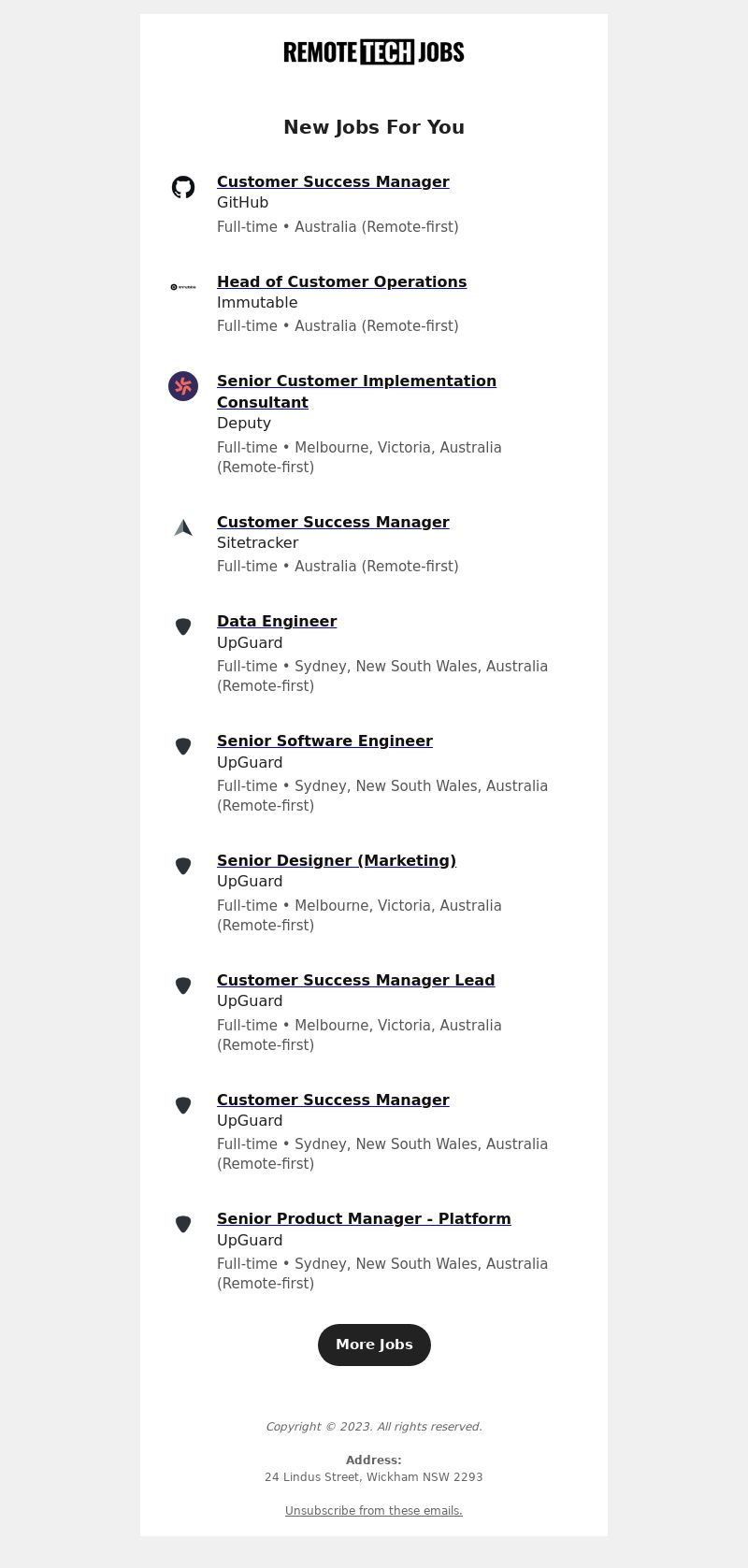Open the Head of Customer Operations listing
Image resolution: width=748 pixels, height=1568 pixels.
(x=341, y=281)
